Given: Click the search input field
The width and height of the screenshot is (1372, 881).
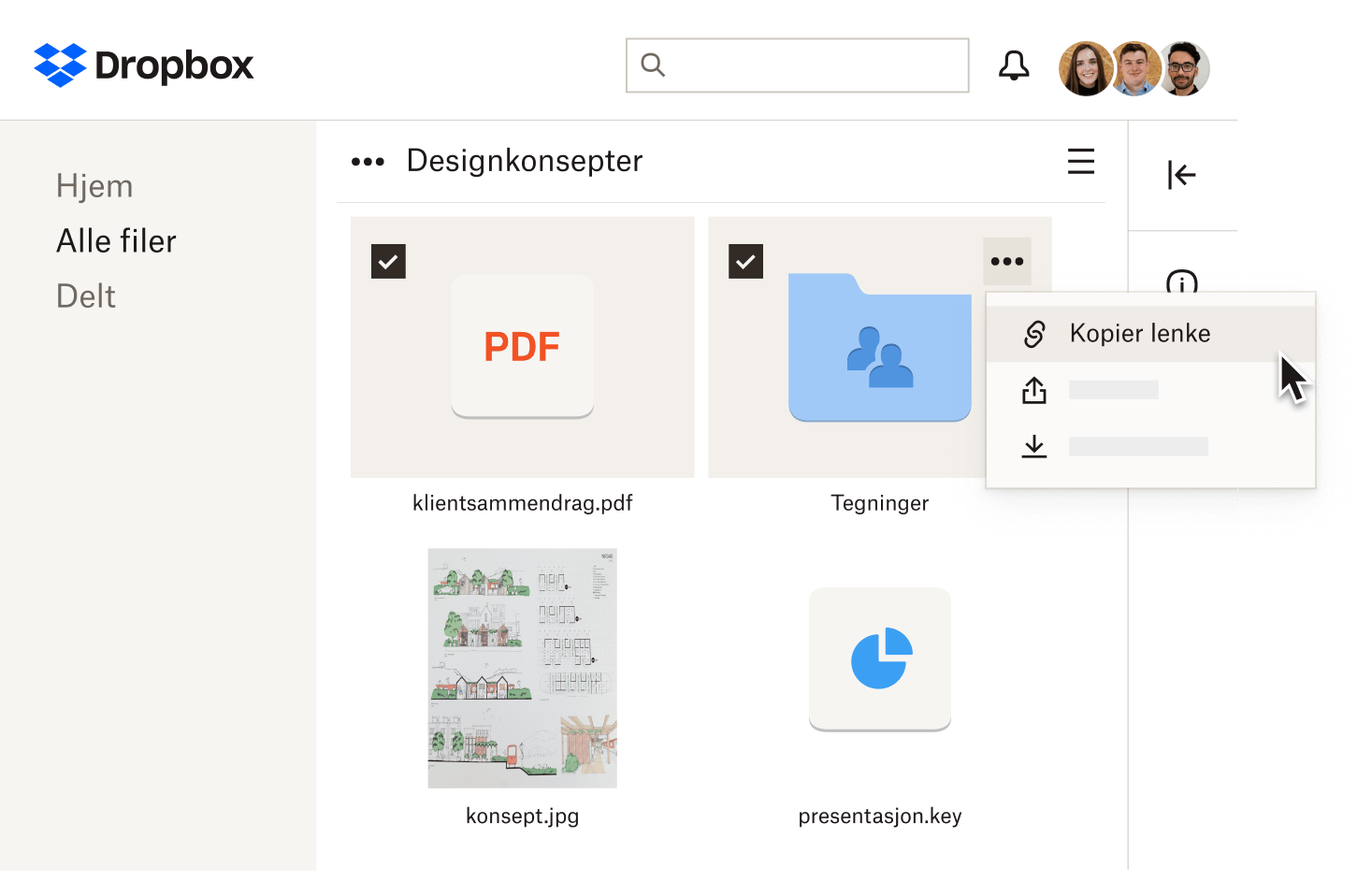Looking at the screenshot, I should (x=797, y=65).
